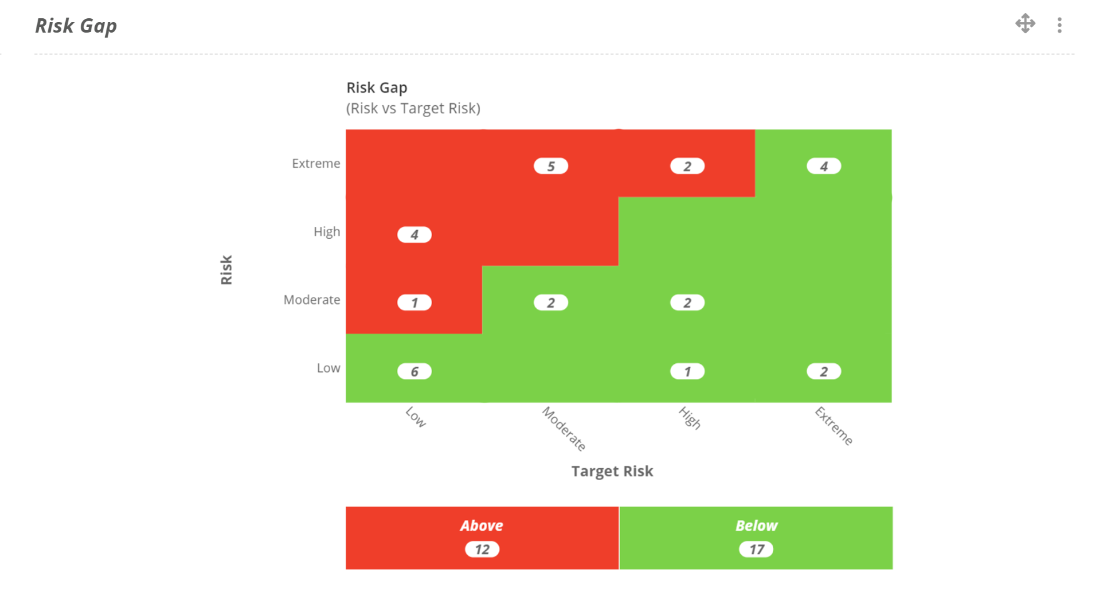Select the bubble showing 2 in Low Extreme cell
Screen dimensions: 1093x589
(823, 370)
